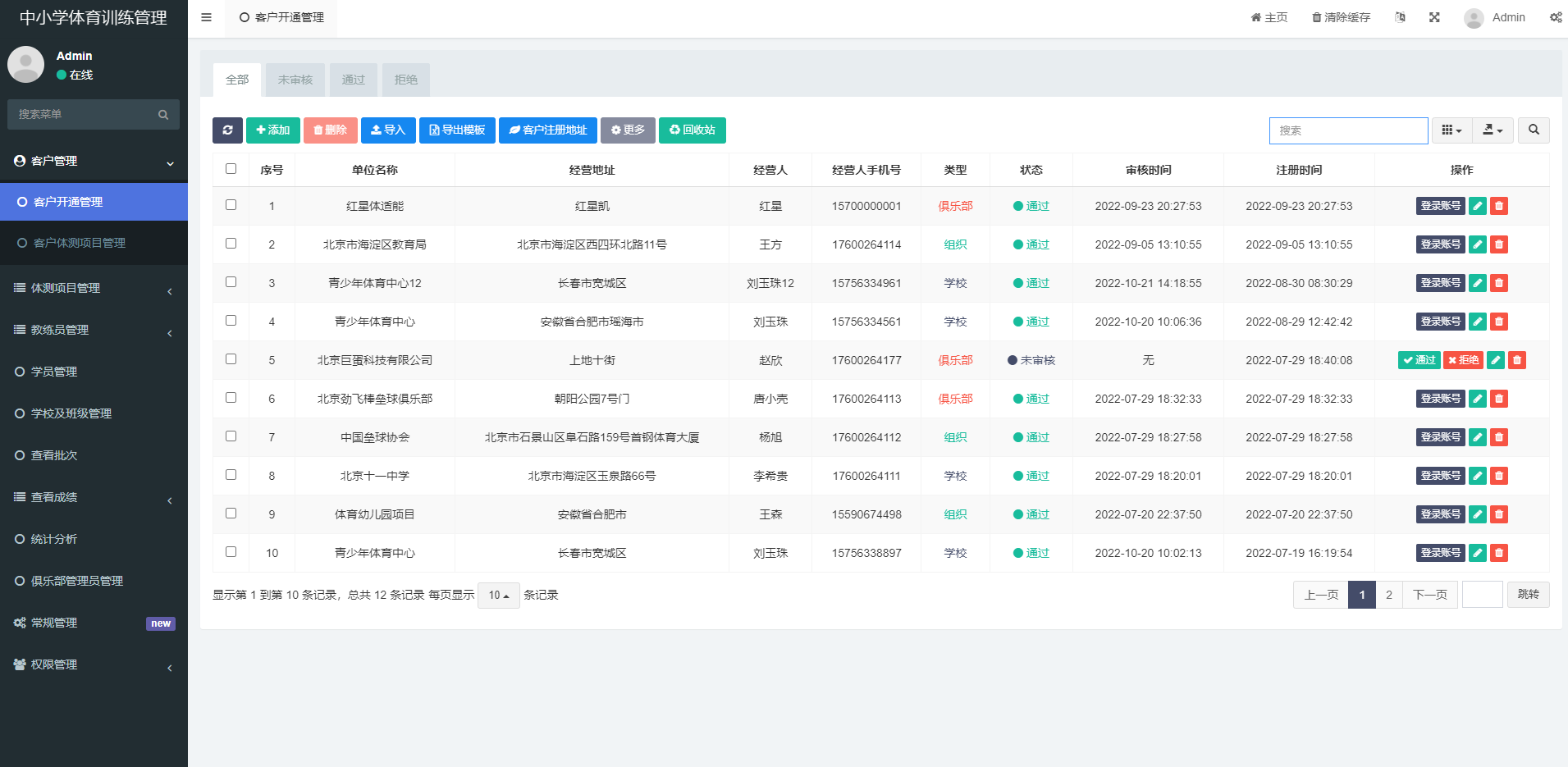Check the select-all checkbox in table header
The image size is (1568, 767).
point(231,169)
